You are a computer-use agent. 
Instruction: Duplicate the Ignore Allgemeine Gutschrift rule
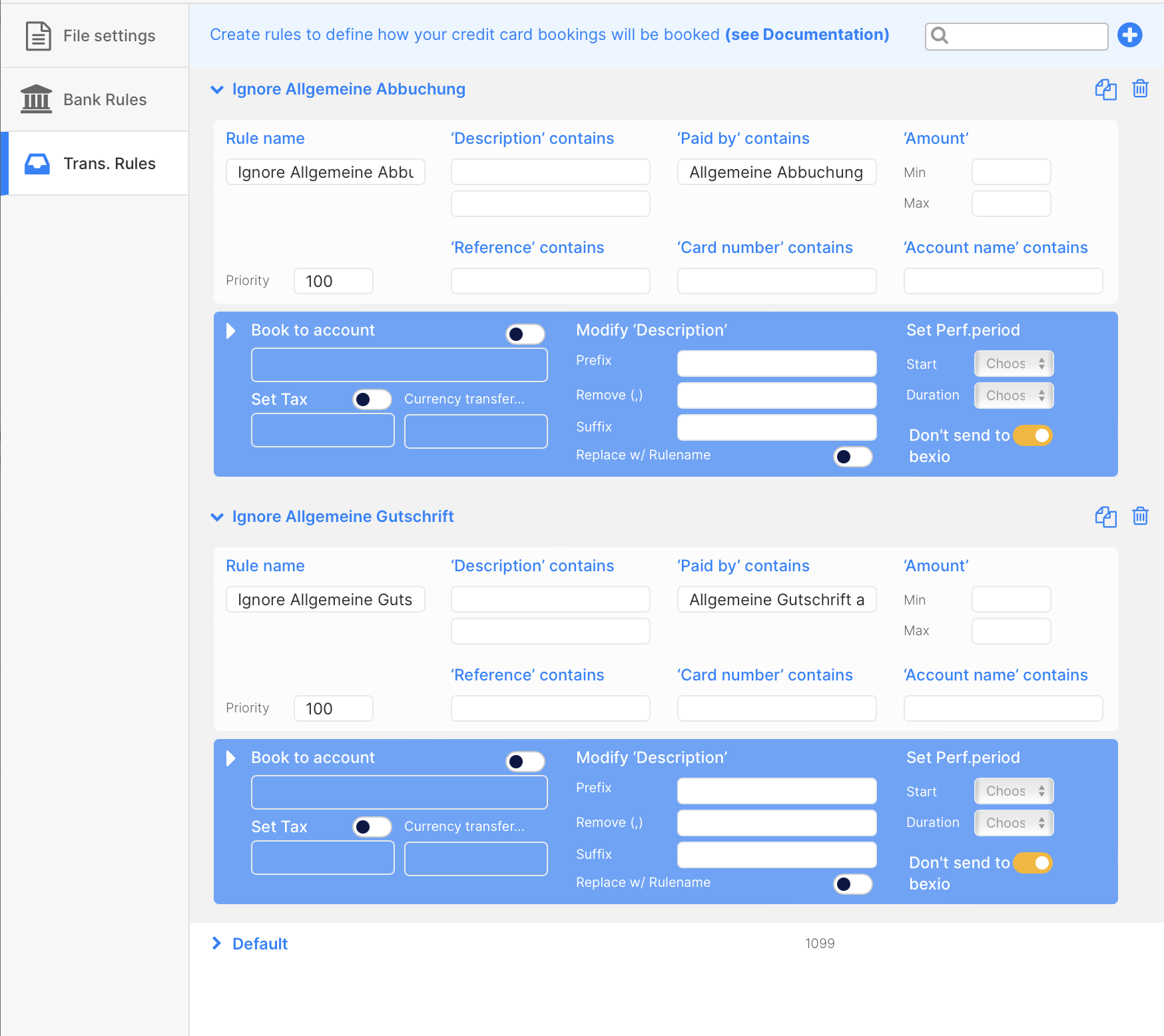coord(1105,517)
